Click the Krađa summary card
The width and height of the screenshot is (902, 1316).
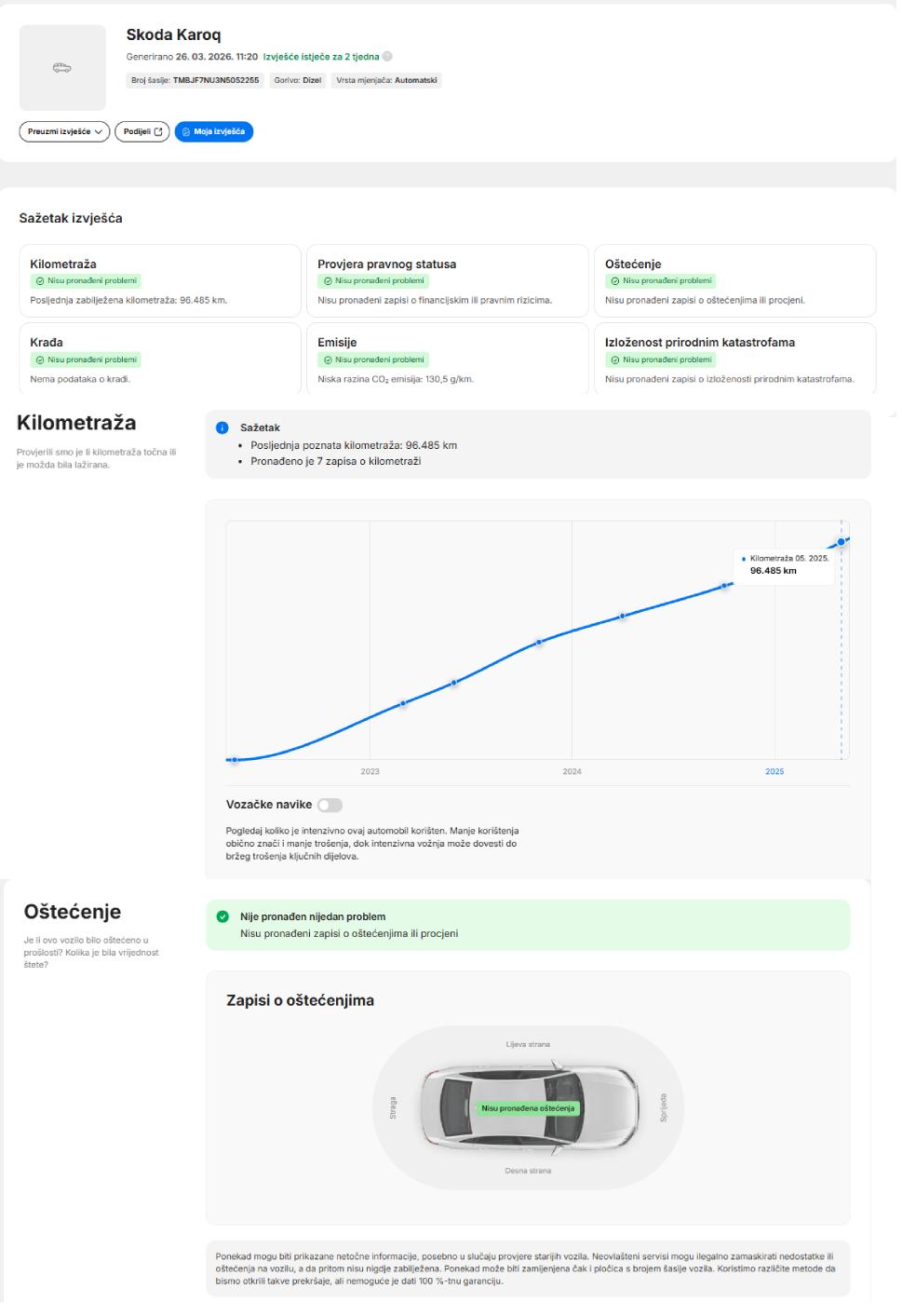(160, 359)
